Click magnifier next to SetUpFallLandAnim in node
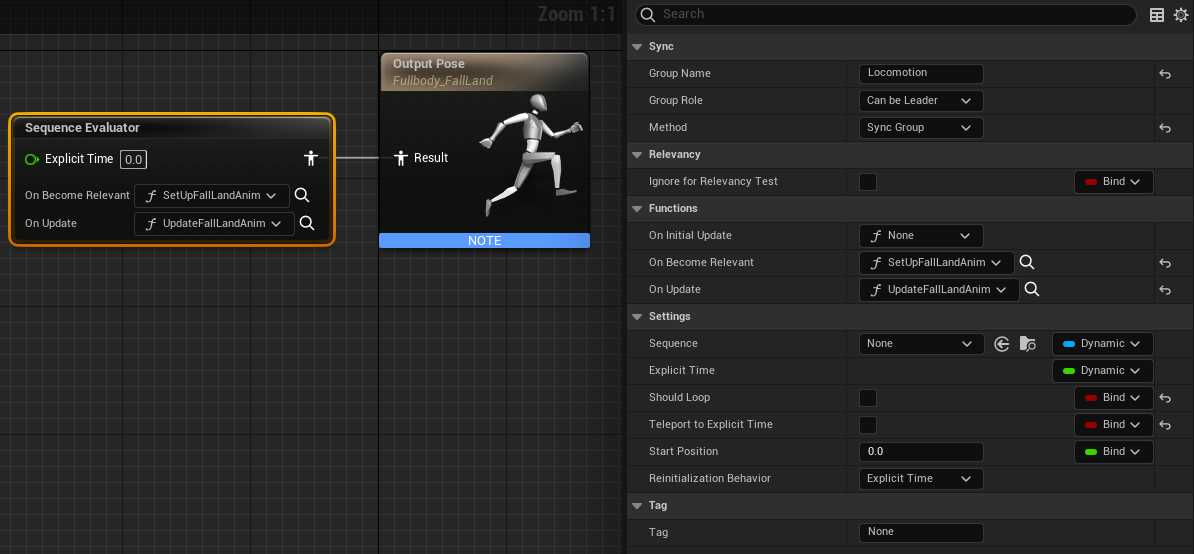The image size is (1194, 554). click(x=302, y=196)
